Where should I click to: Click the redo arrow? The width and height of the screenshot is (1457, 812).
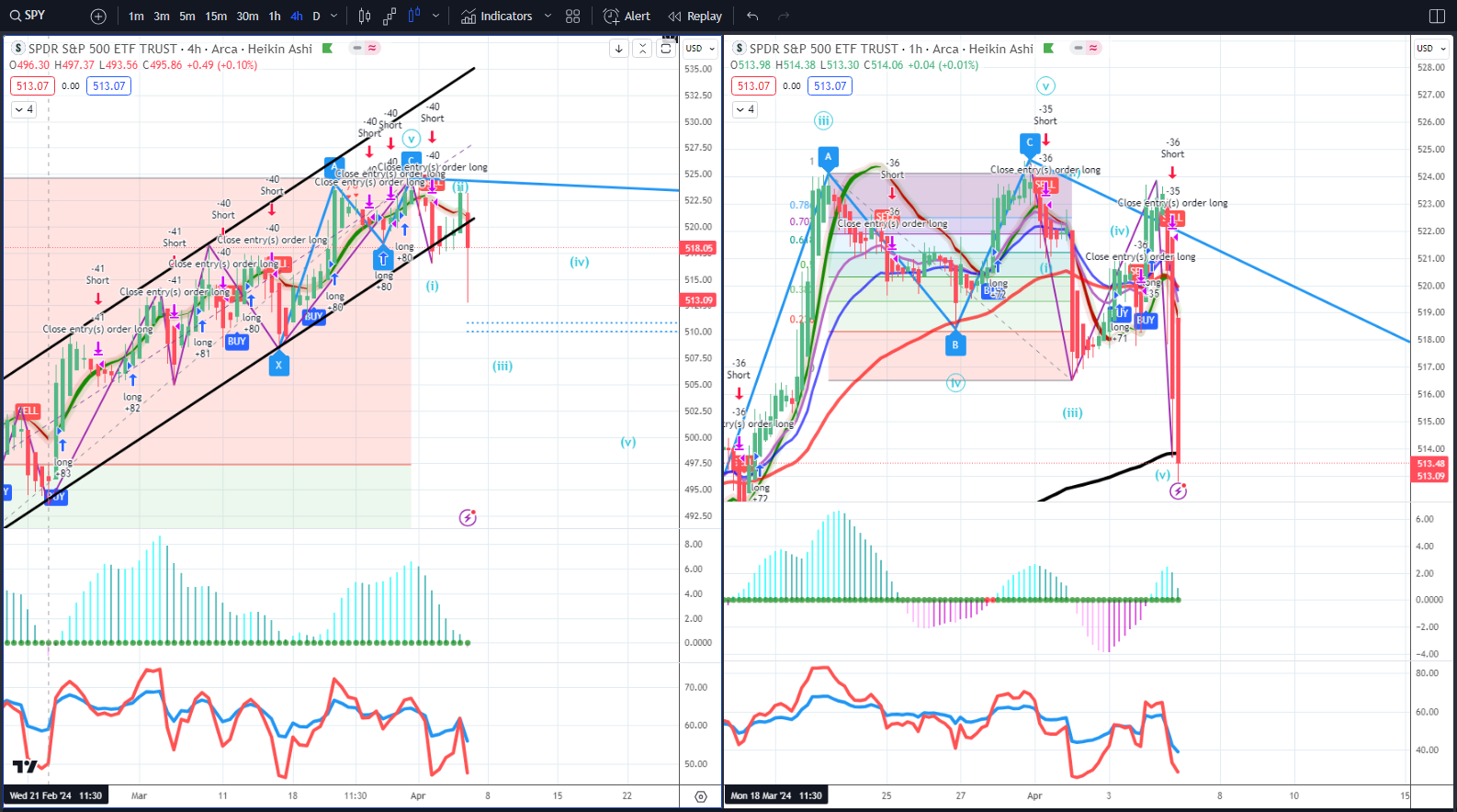(784, 17)
